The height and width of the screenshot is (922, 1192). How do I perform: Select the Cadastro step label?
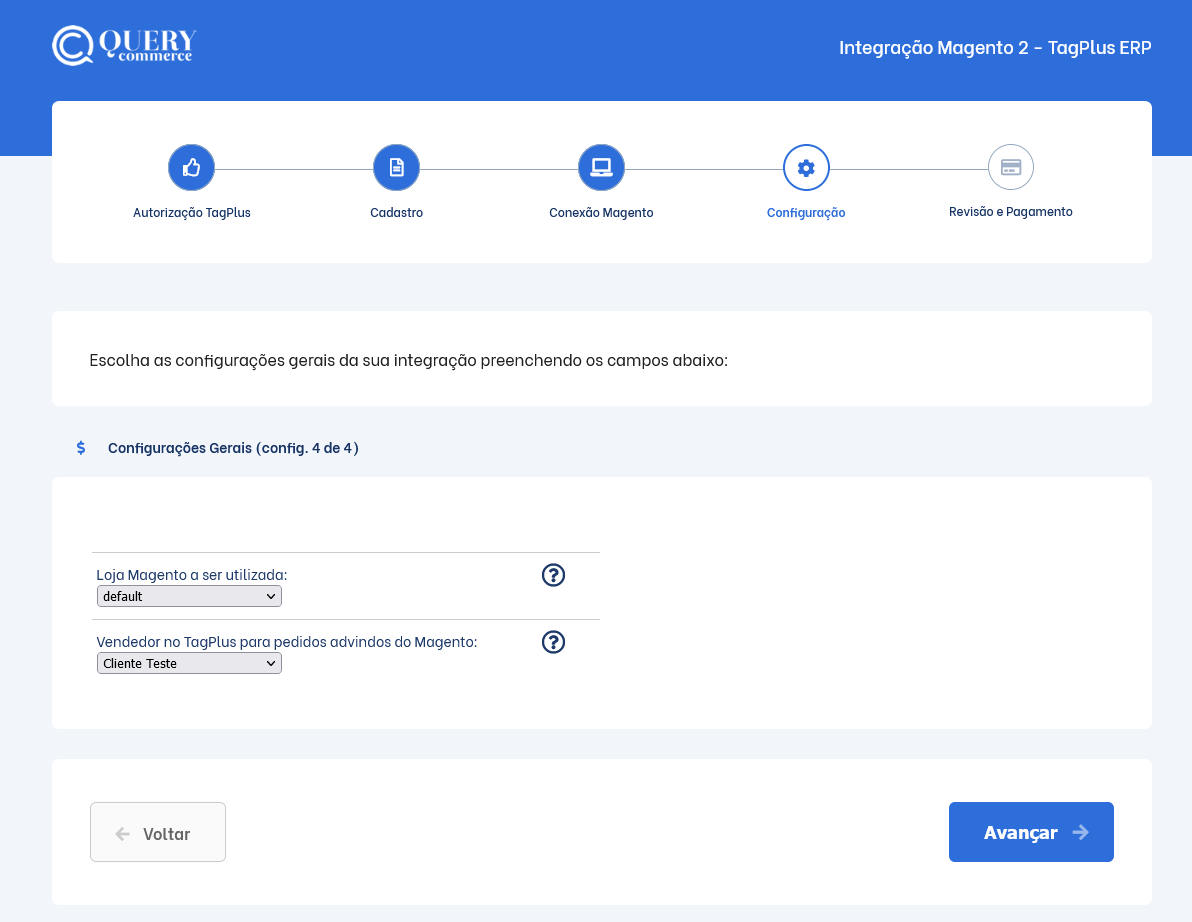coord(396,213)
